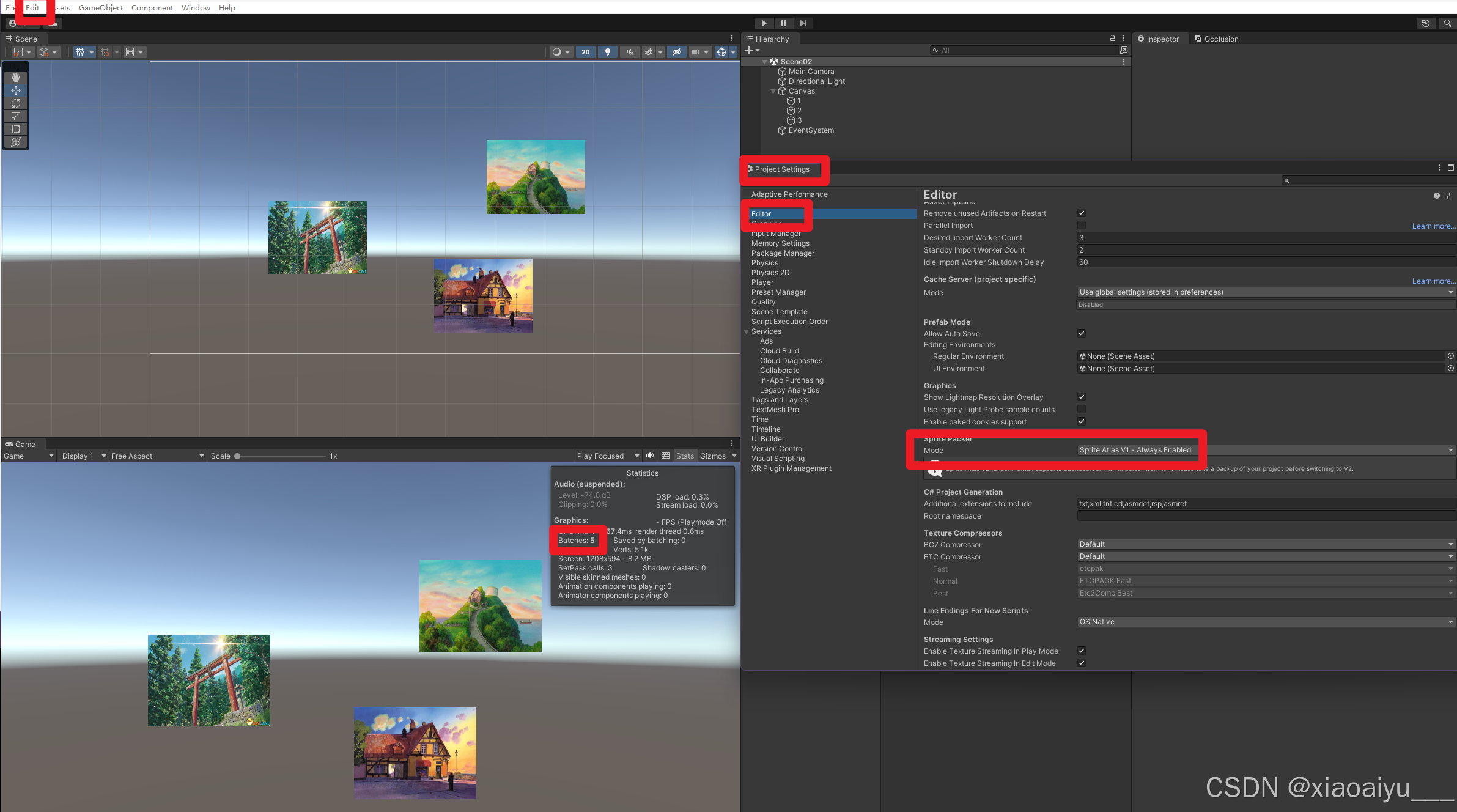Open the GameObject menu
The width and height of the screenshot is (1457, 812).
point(100,7)
